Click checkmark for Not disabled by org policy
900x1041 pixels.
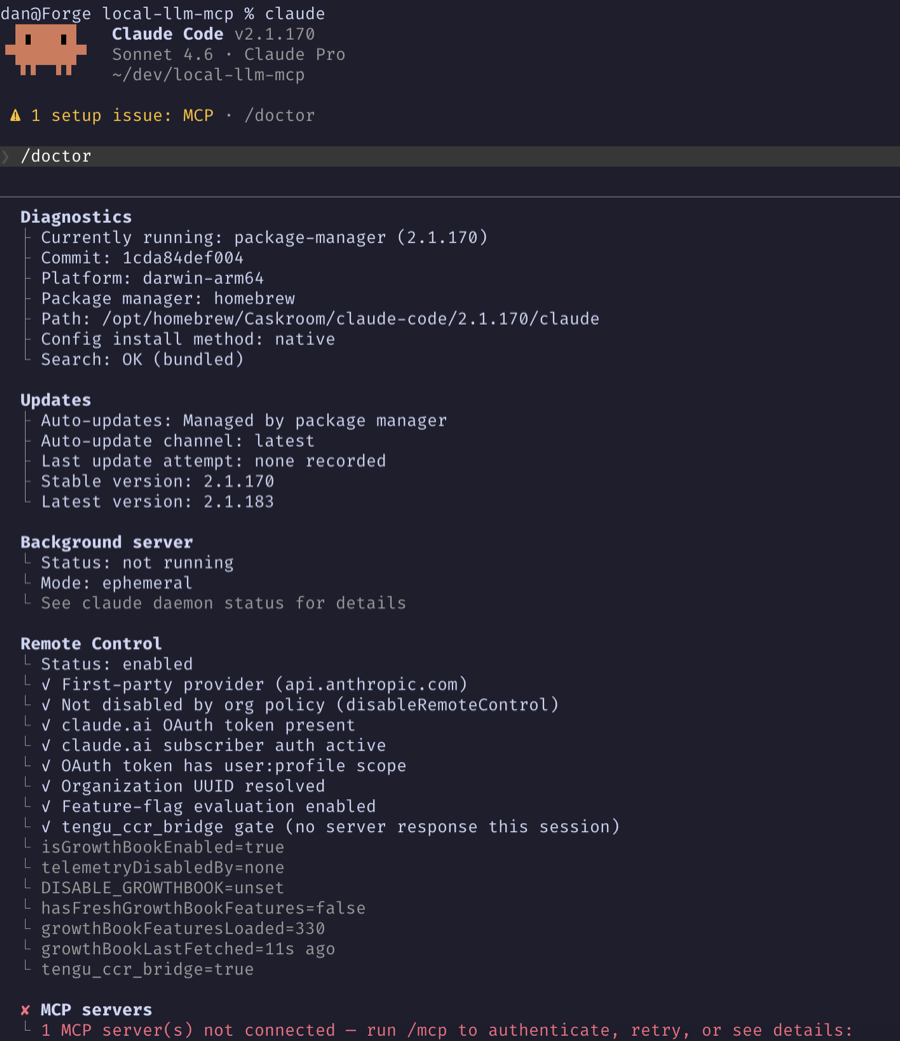point(46,705)
